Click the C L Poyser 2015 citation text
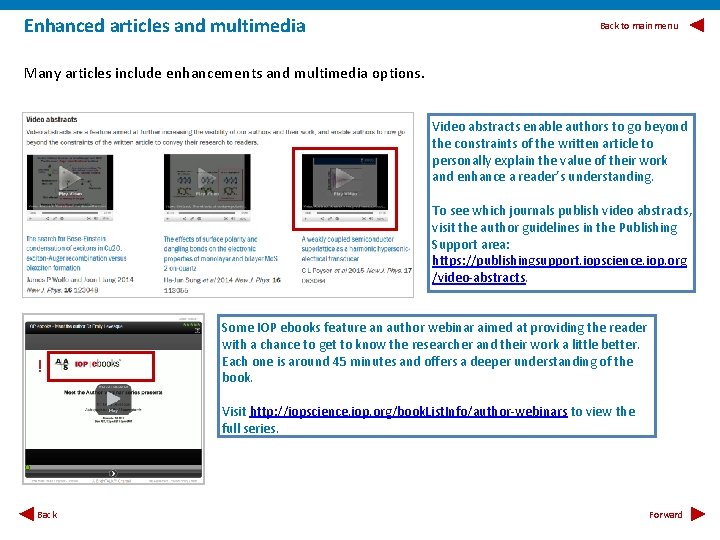Screen dimensions: 720x540 tap(356, 275)
